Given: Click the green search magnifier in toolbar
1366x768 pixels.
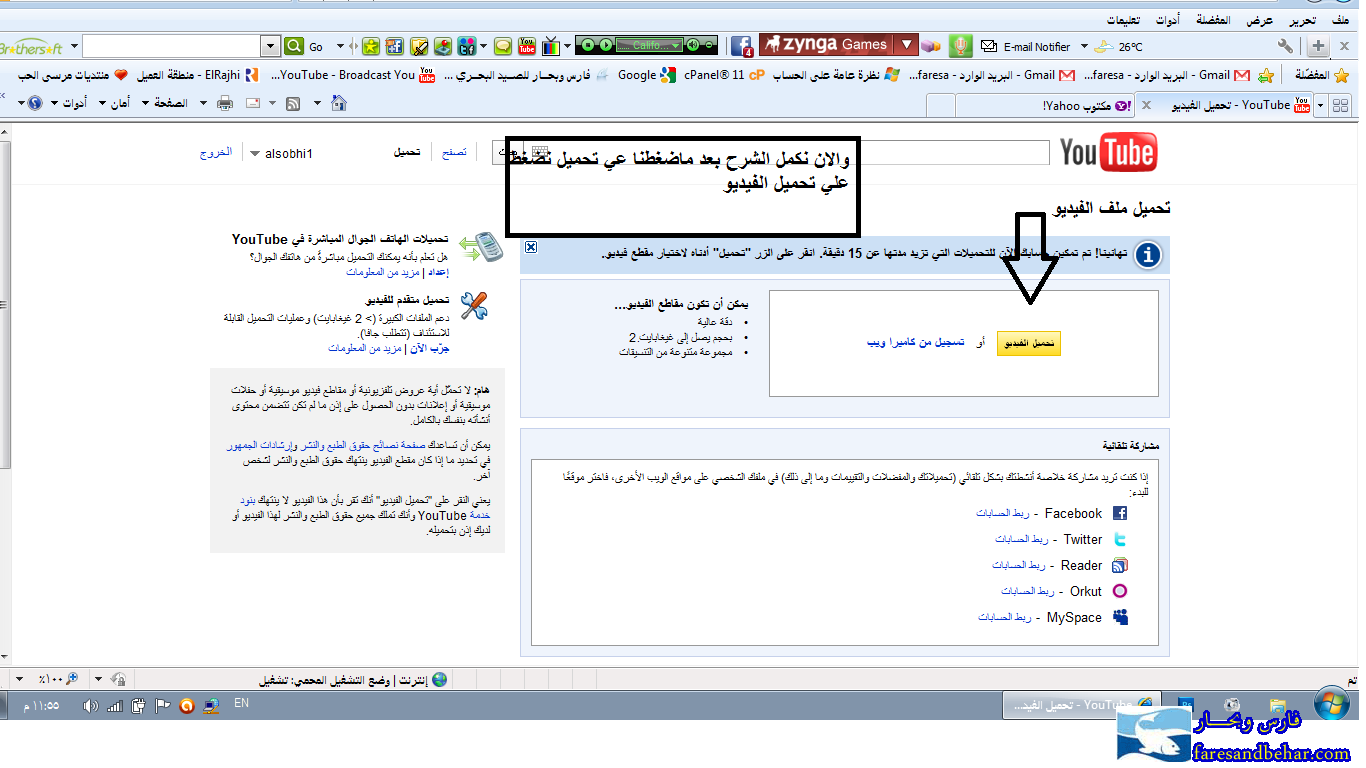Looking at the screenshot, I should point(294,46).
